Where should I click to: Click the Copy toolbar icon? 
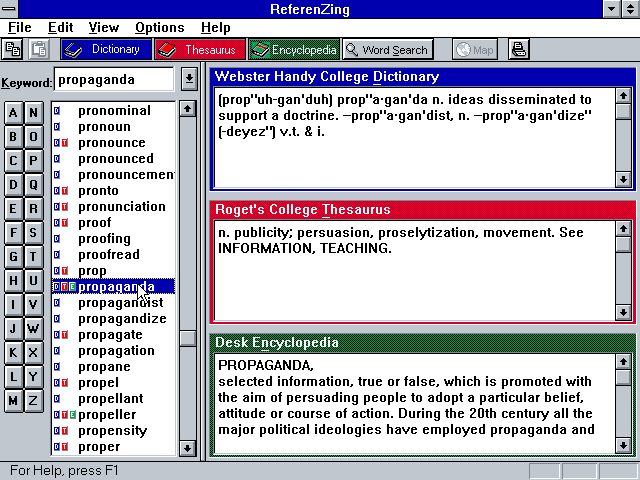click(x=13, y=49)
